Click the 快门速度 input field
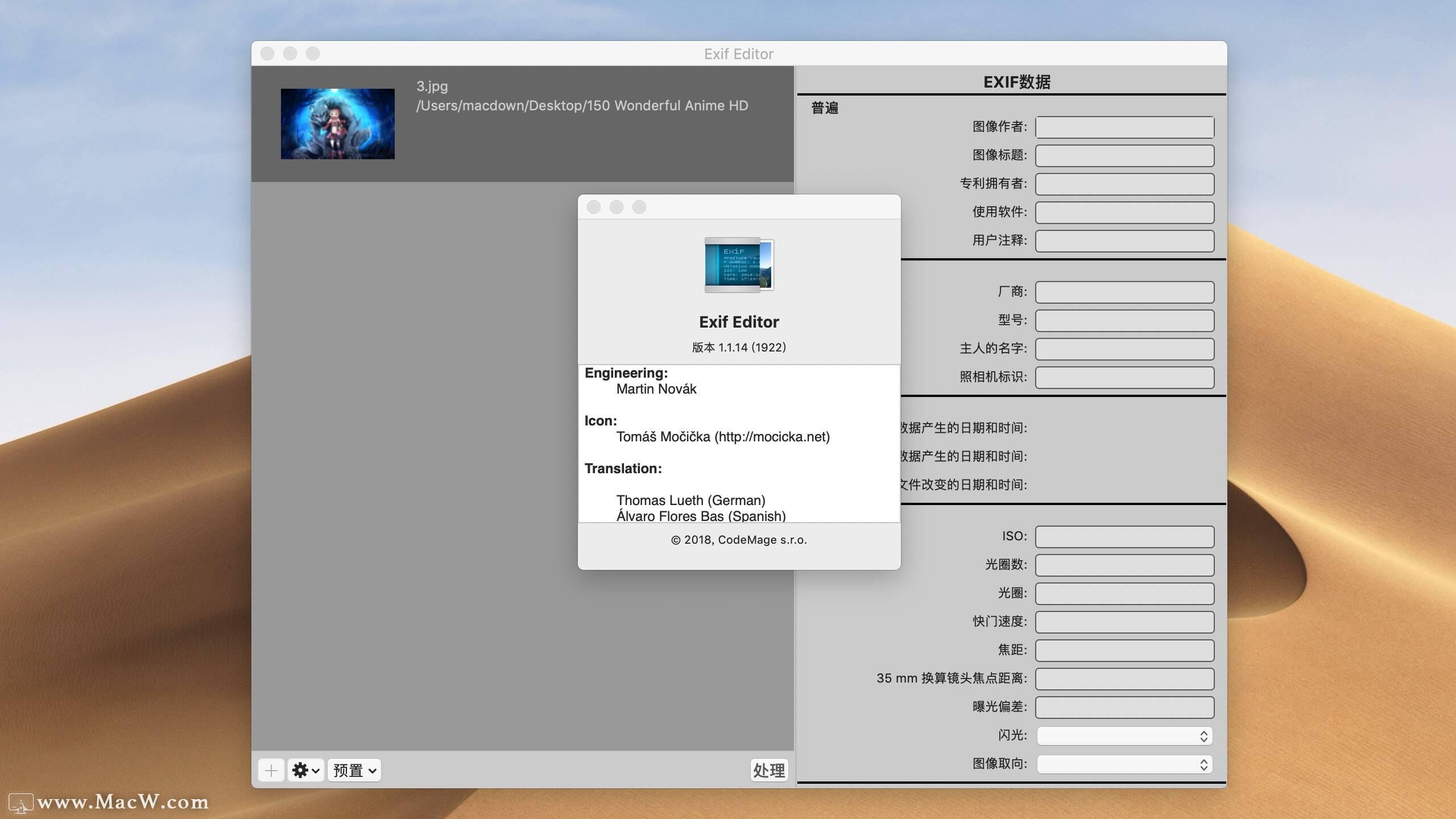 click(x=1124, y=622)
